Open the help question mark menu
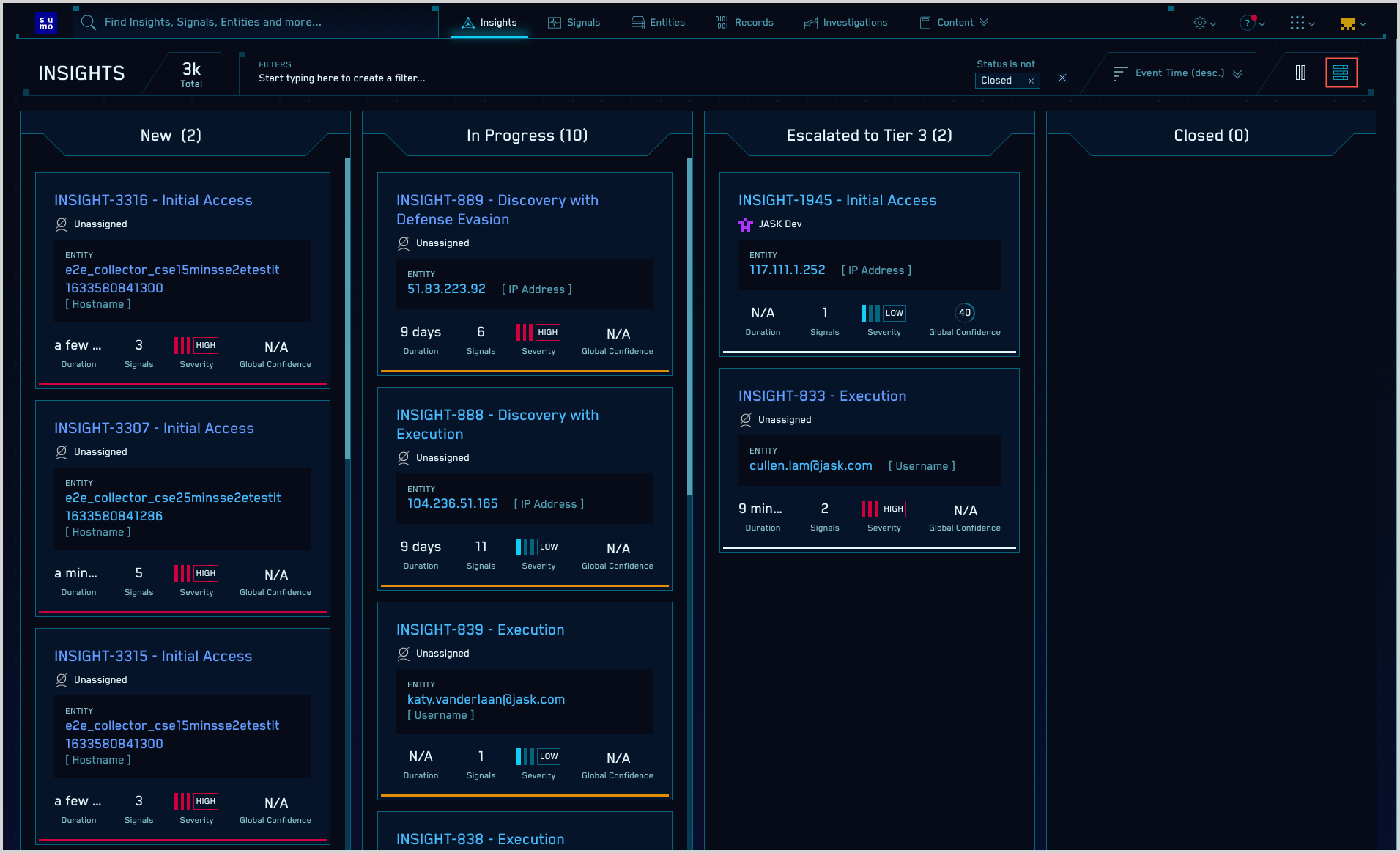Viewport: 1400px width, 853px height. coord(1251,23)
